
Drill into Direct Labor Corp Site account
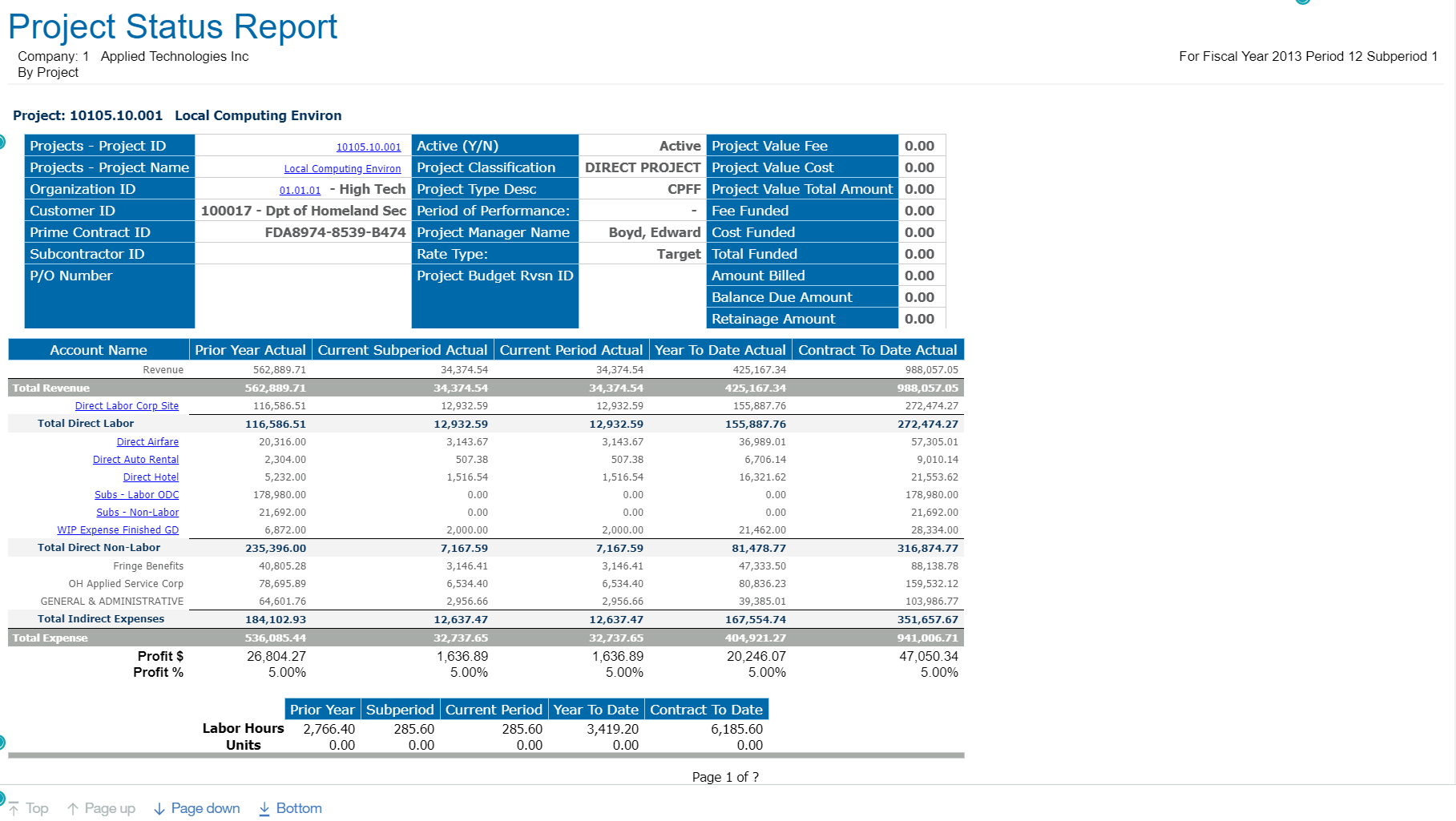pyautogui.click(x=127, y=406)
